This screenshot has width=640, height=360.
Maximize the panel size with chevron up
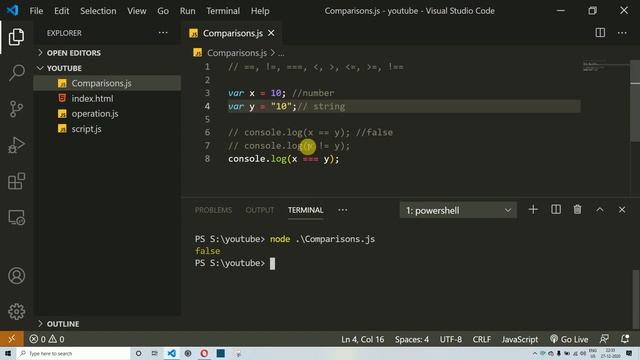click(x=600, y=210)
